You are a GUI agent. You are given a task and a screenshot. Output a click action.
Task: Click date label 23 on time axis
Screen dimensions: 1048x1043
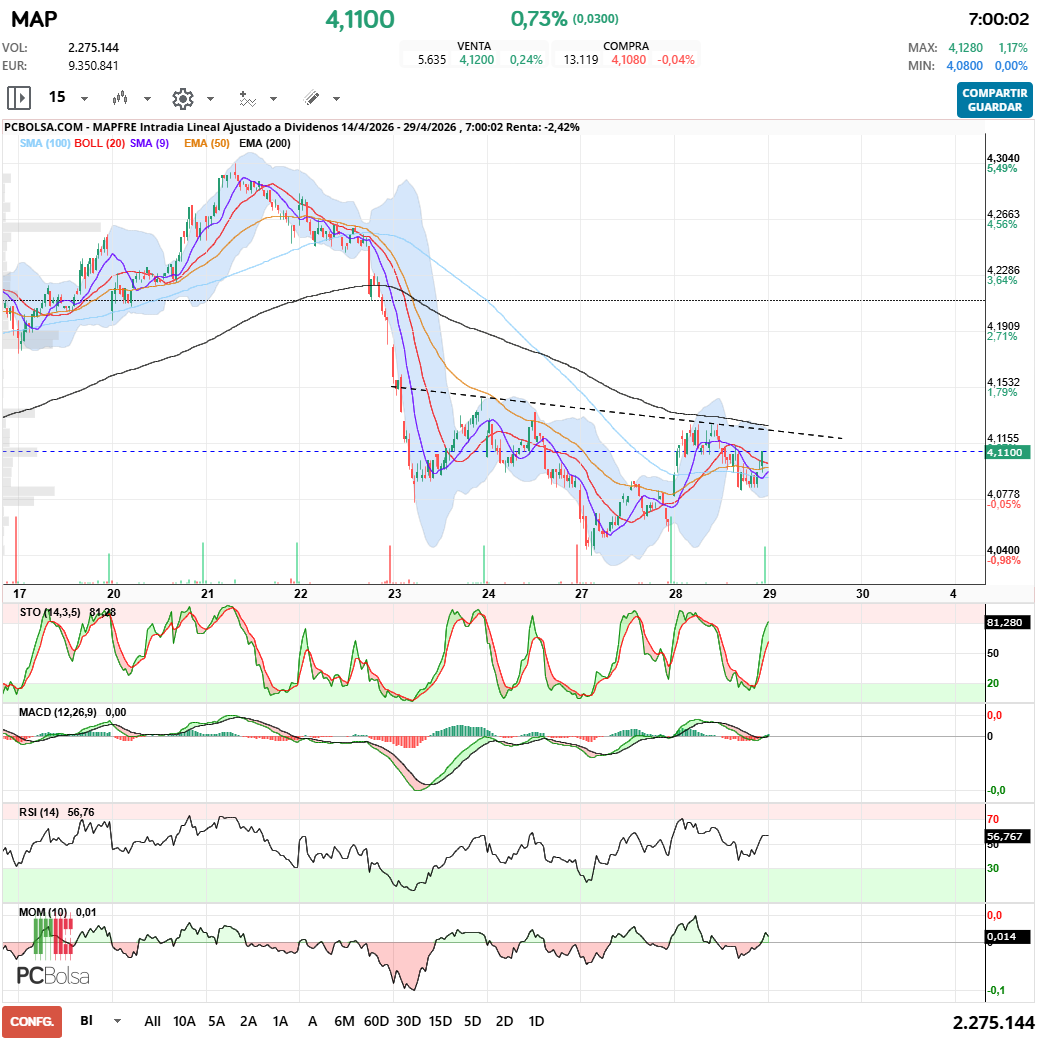coord(394,593)
